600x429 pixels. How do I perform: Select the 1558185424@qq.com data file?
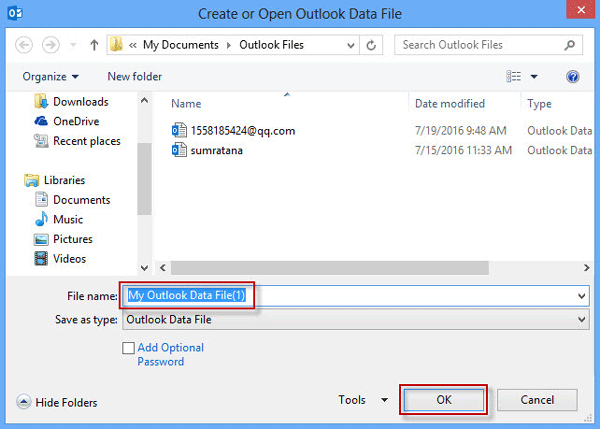(243, 131)
